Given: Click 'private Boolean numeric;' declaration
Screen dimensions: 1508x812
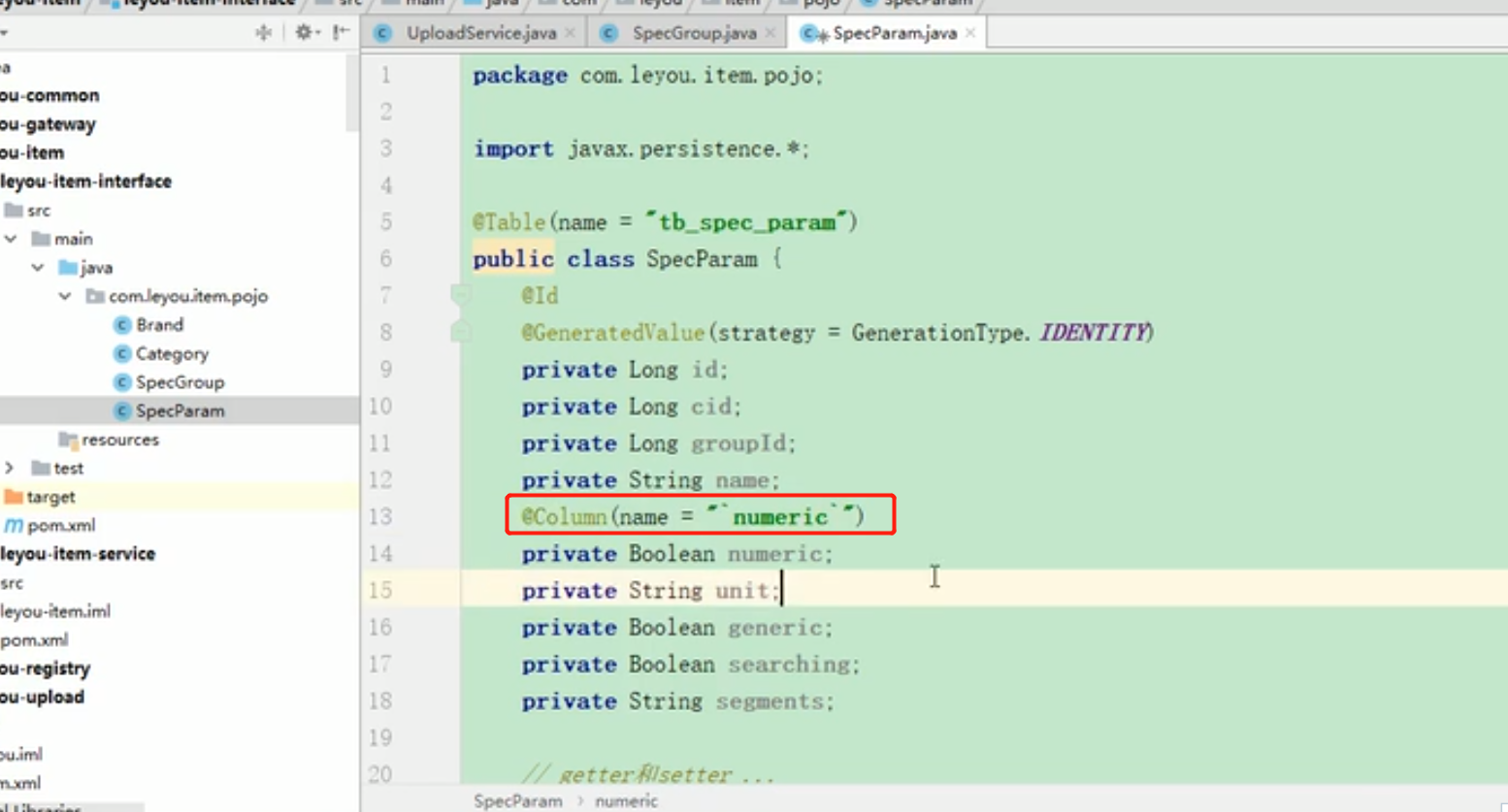Looking at the screenshot, I should (x=676, y=554).
